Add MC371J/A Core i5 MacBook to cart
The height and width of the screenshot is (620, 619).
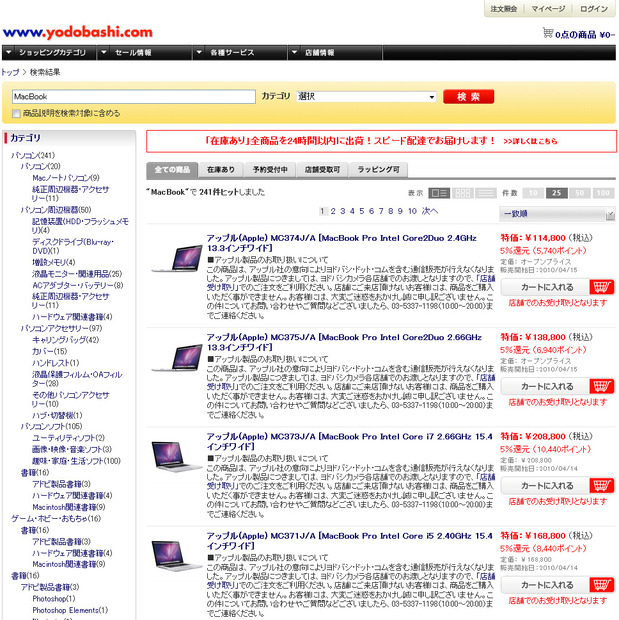557,585
